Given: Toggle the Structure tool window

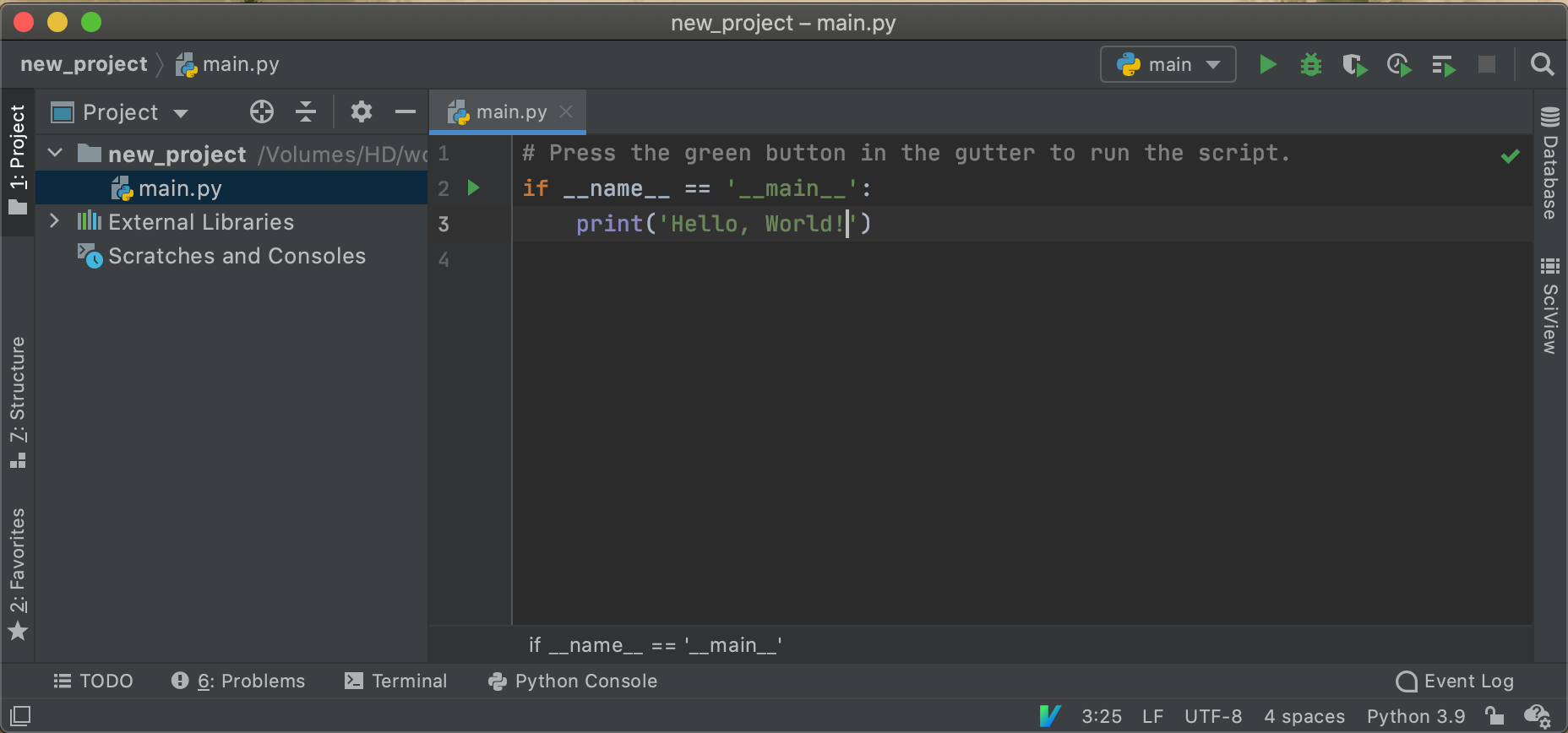Looking at the screenshot, I should pyautogui.click(x=18, y=402).
